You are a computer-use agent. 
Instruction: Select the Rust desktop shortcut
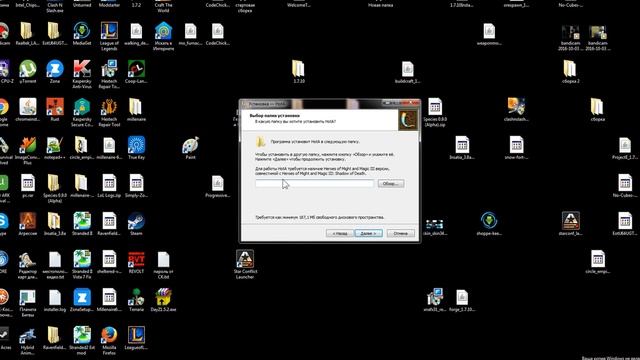tap(55, 110)
